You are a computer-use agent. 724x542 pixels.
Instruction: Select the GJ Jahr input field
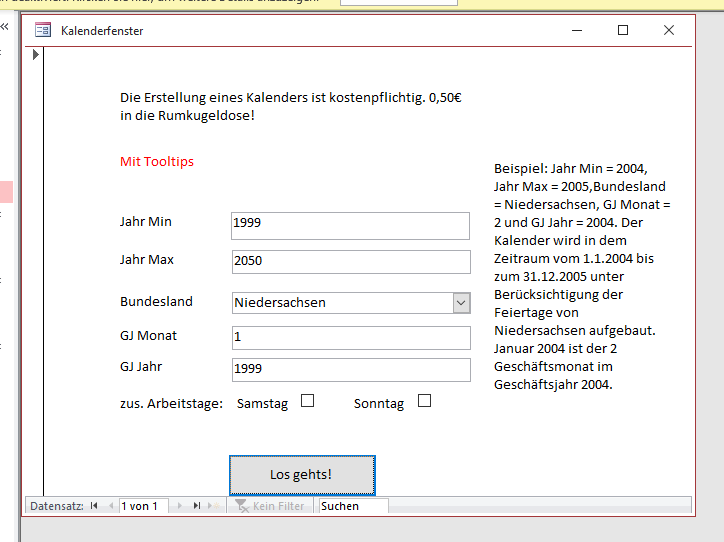point(350,369)
